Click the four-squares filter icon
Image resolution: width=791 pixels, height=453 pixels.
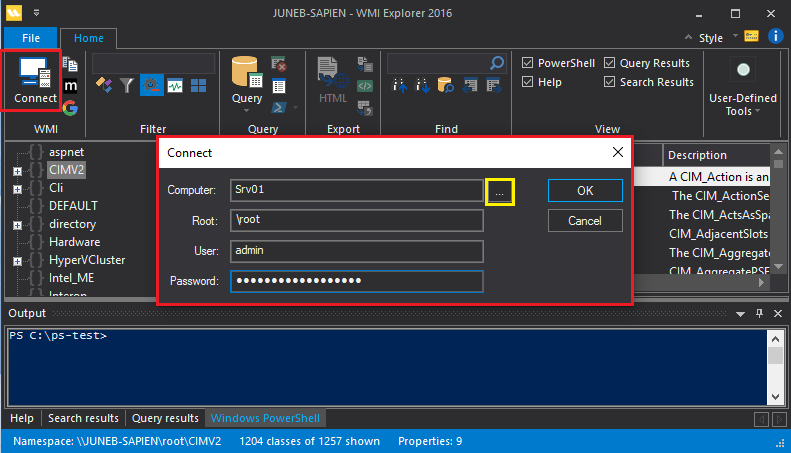(x=198, y=86)
